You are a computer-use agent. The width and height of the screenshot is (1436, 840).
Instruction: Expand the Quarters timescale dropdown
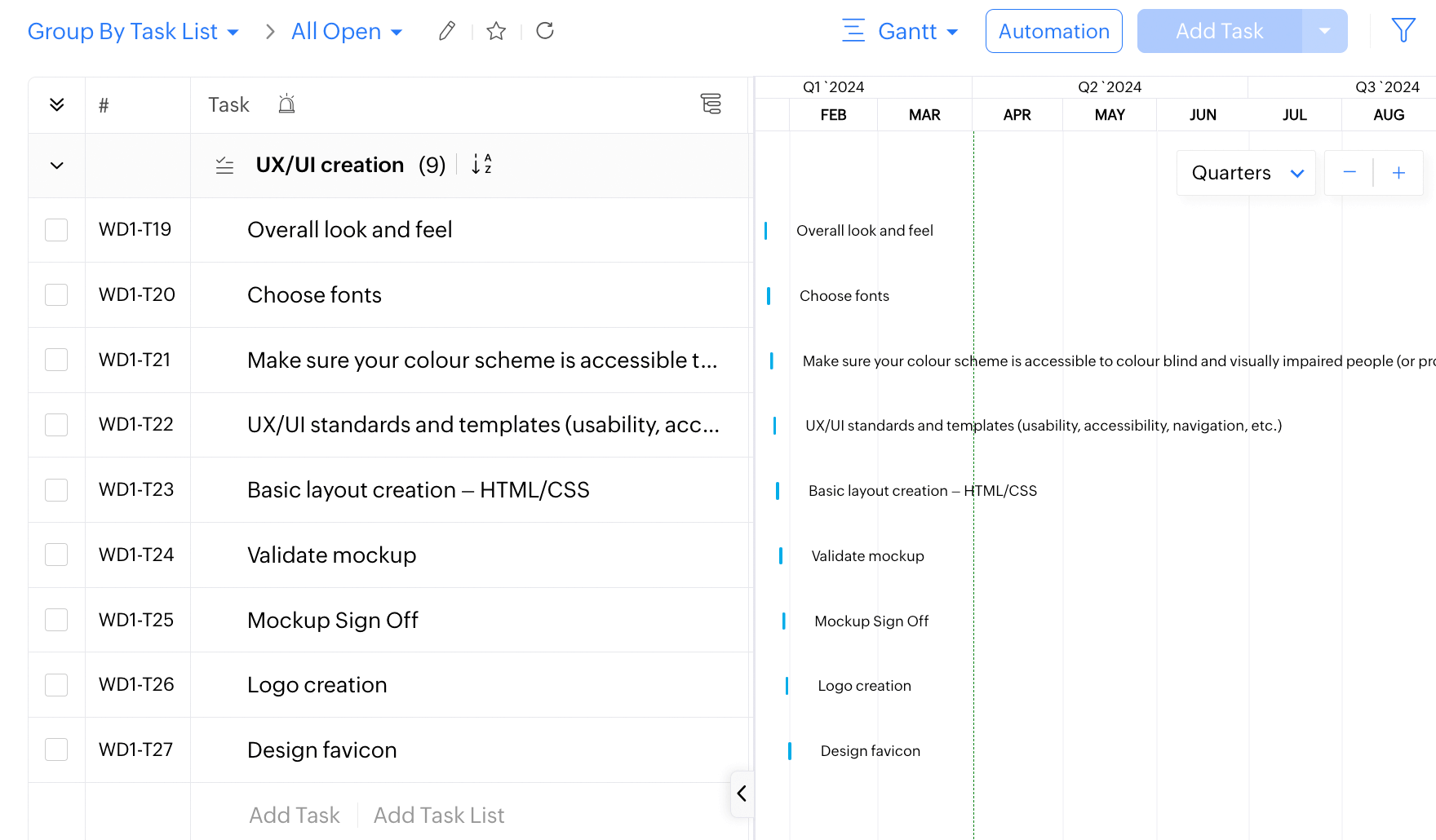coord(1246,173)
